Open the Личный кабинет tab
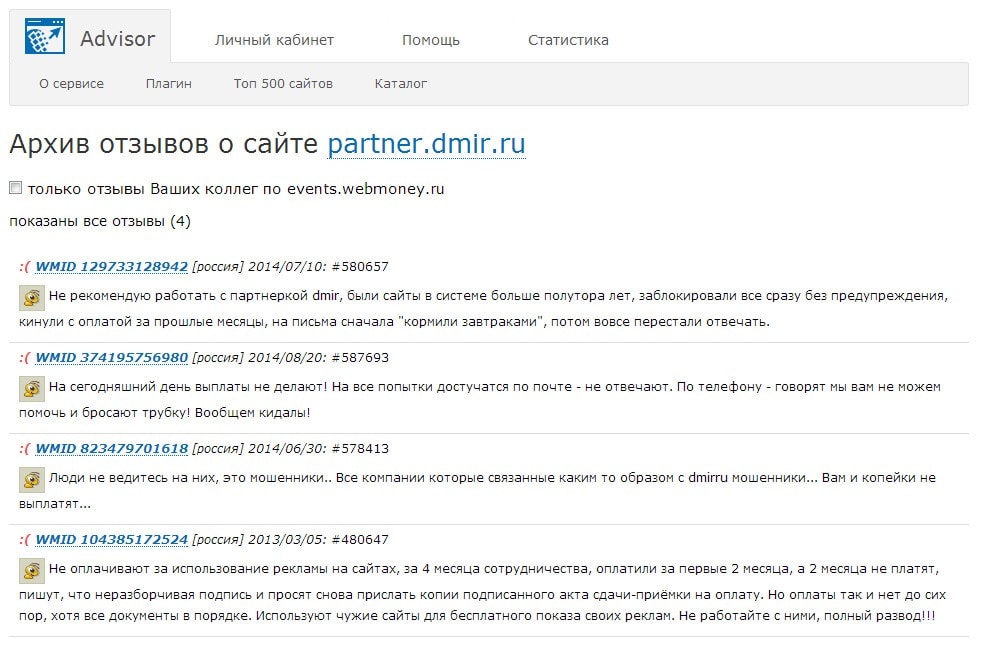 [x=274, y=40]
